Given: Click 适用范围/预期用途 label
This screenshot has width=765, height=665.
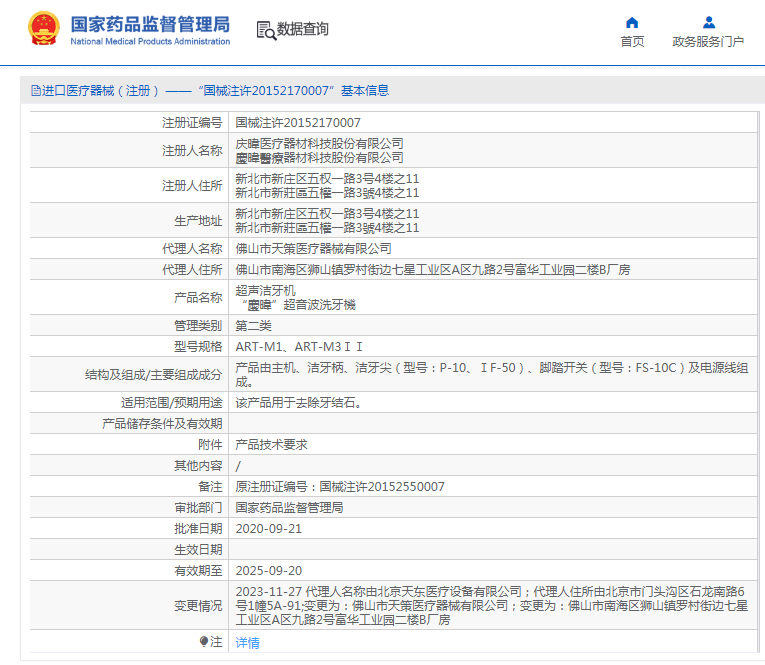Looking at the screenshot, I should click(172, 403).
